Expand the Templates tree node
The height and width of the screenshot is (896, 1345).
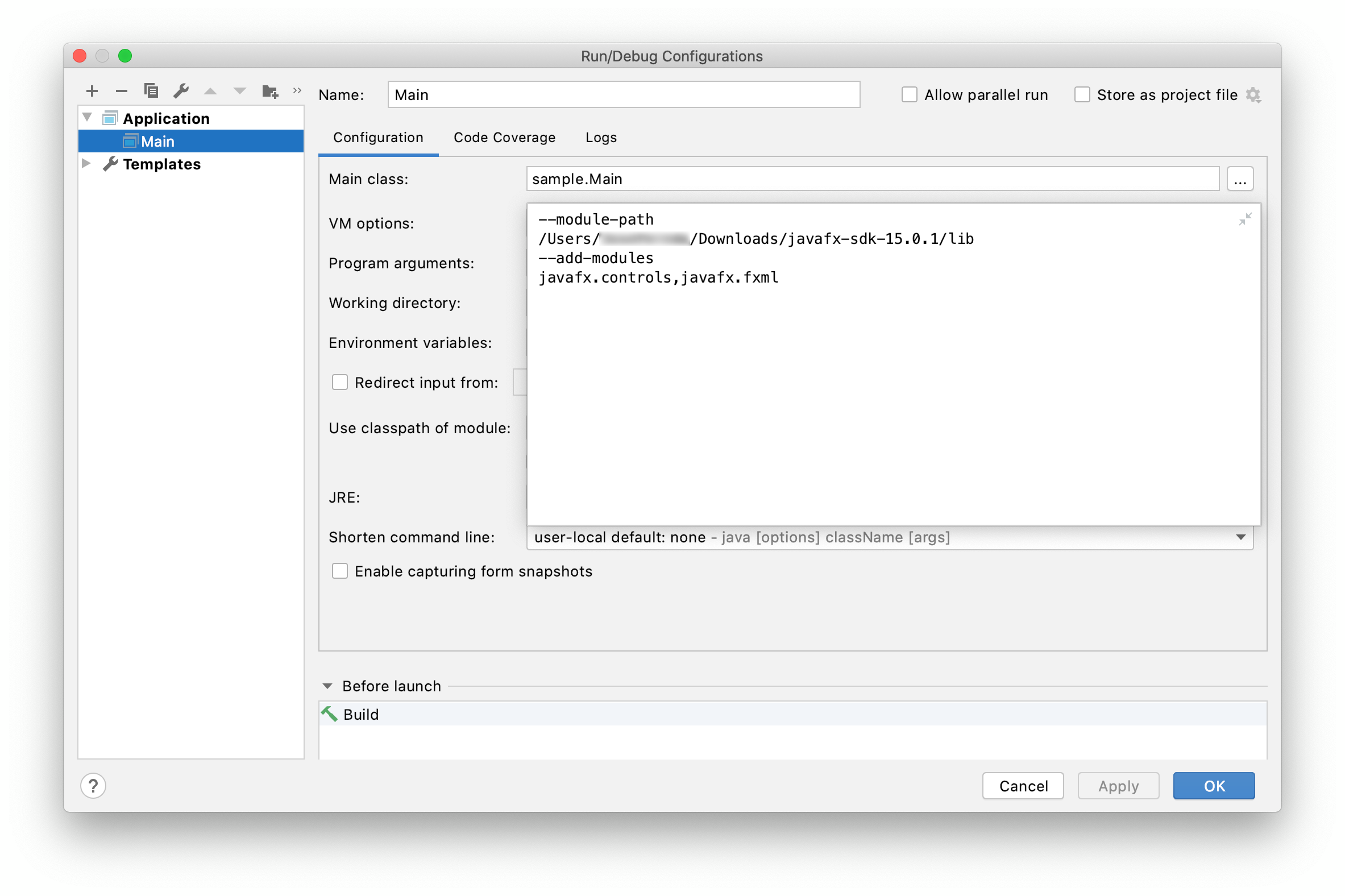[86, 164]
